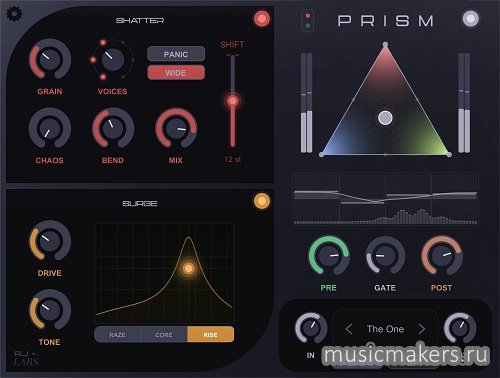Click the DRIVE knob

click(50, 241)
